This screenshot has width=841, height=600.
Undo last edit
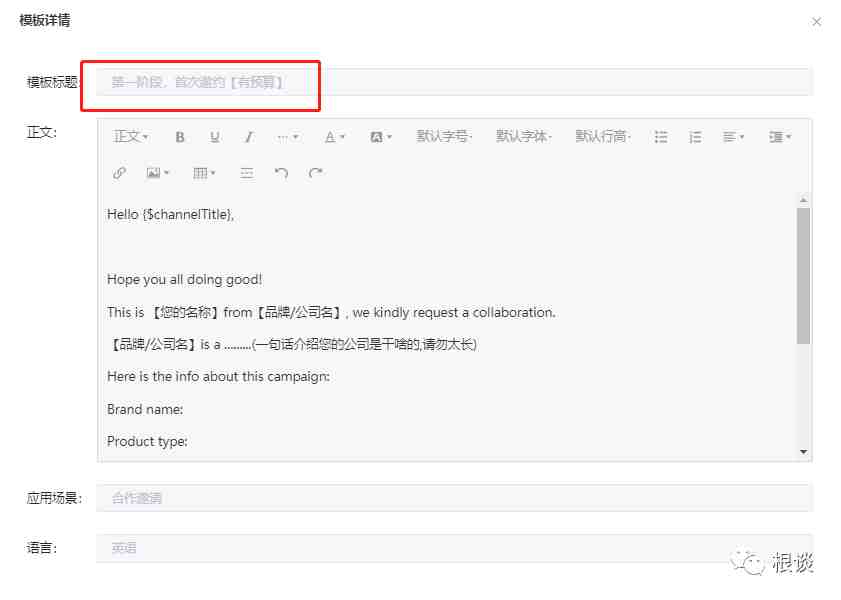pos(281,173)
